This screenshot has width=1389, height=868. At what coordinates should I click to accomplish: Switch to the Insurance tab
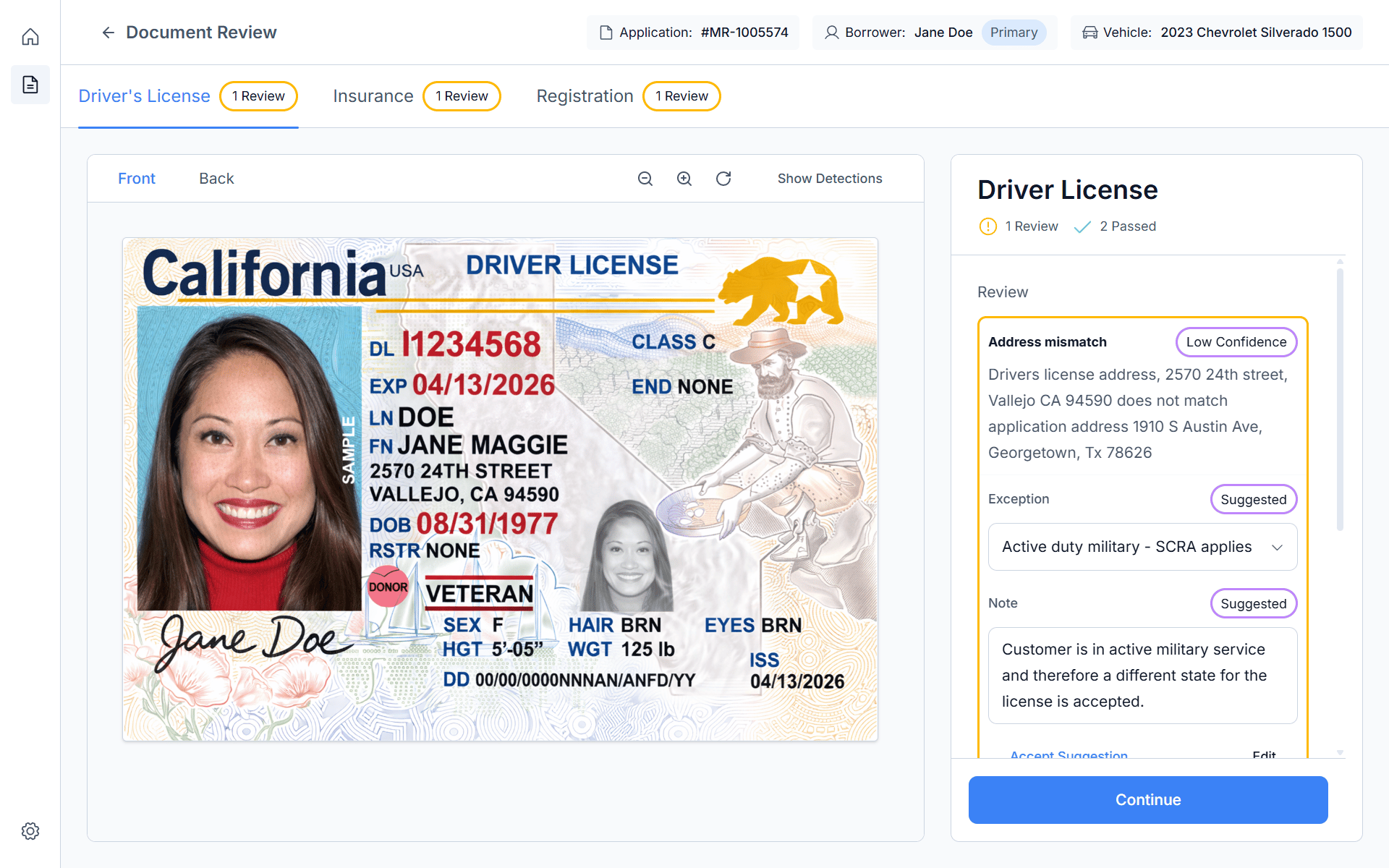(x=373, y=96)
